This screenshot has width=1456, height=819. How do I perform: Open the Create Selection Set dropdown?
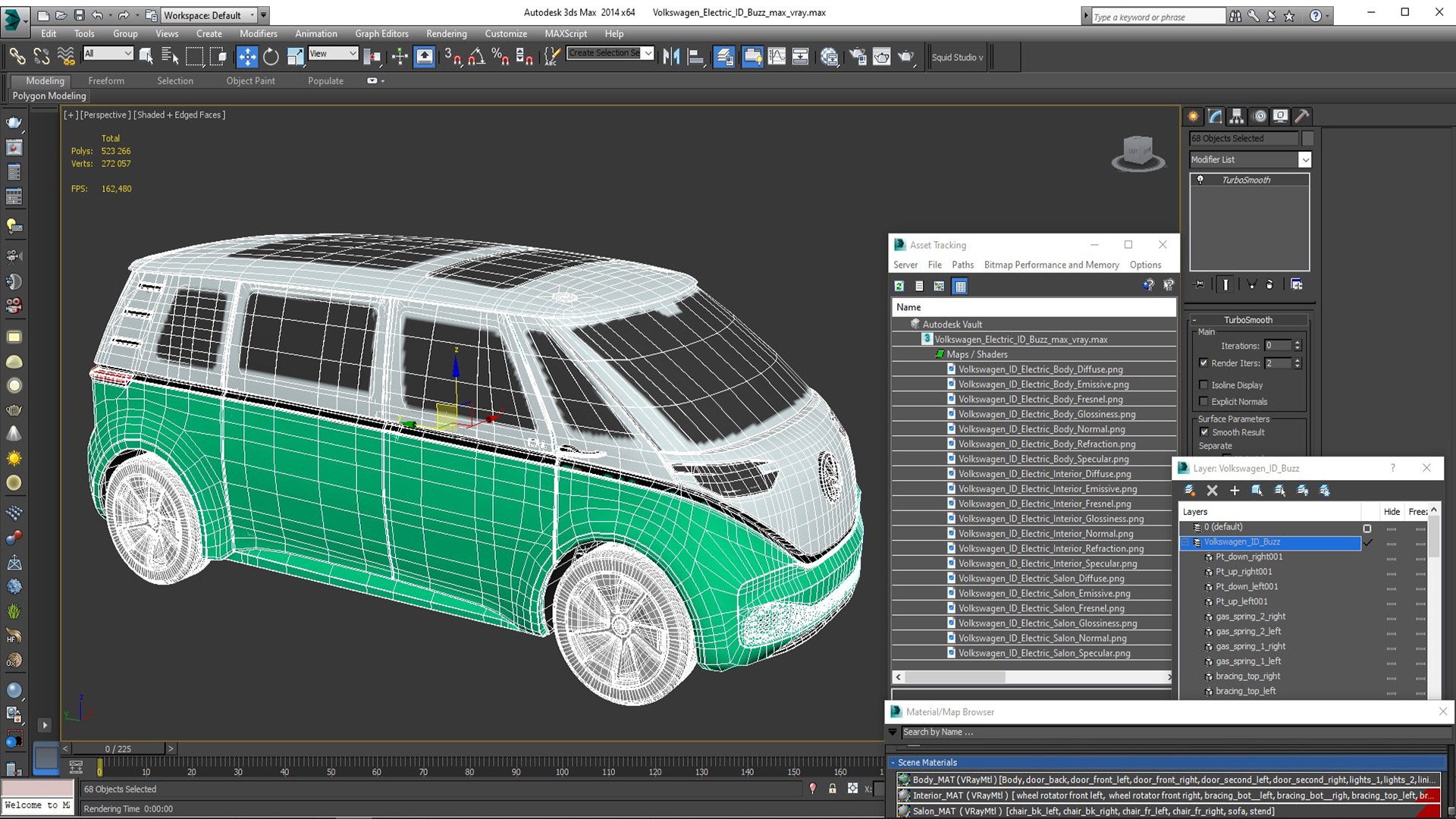coord(648,53)
